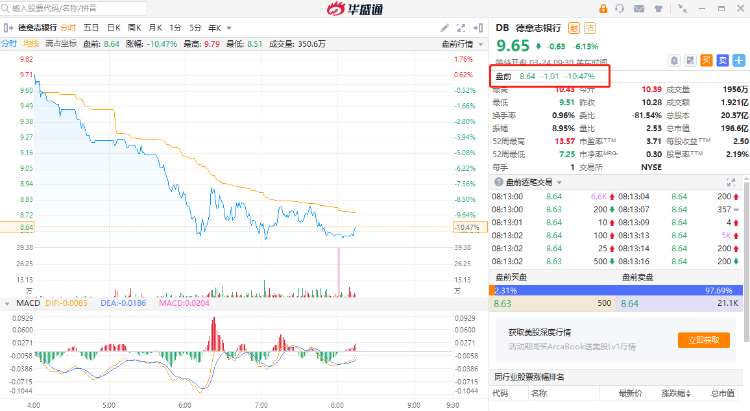
Task: Click the -10.47% price axis marker
Action: [x=469, y=227]
